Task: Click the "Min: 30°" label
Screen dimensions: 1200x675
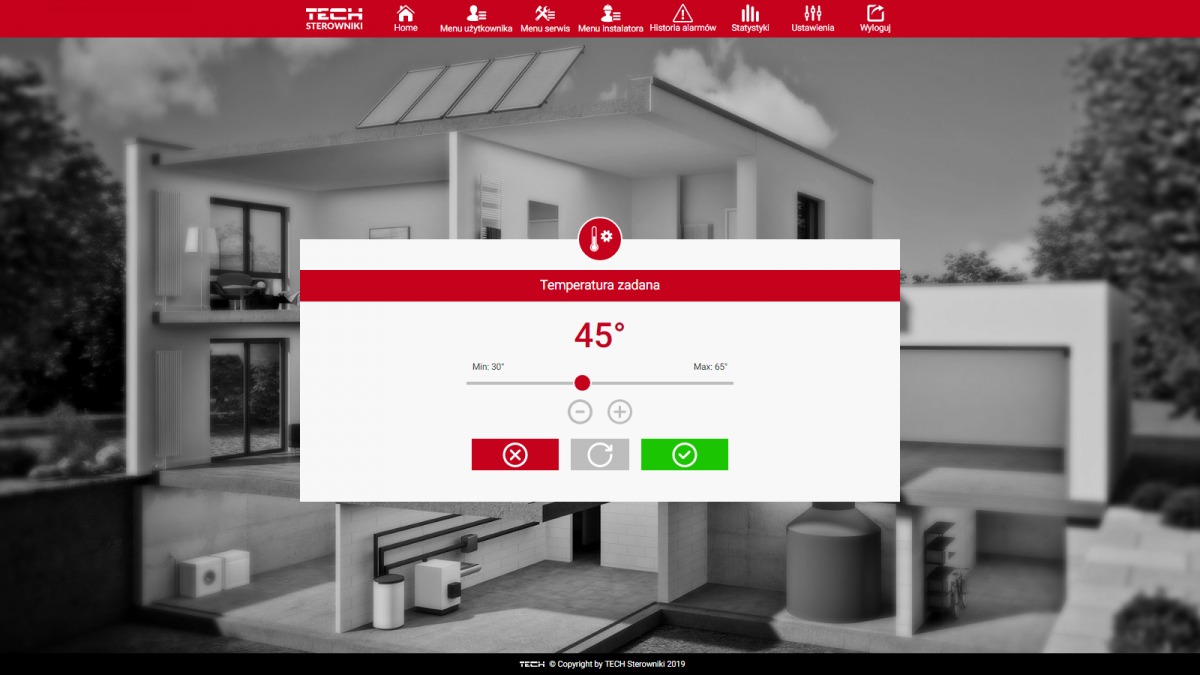Action: point(488,367)
